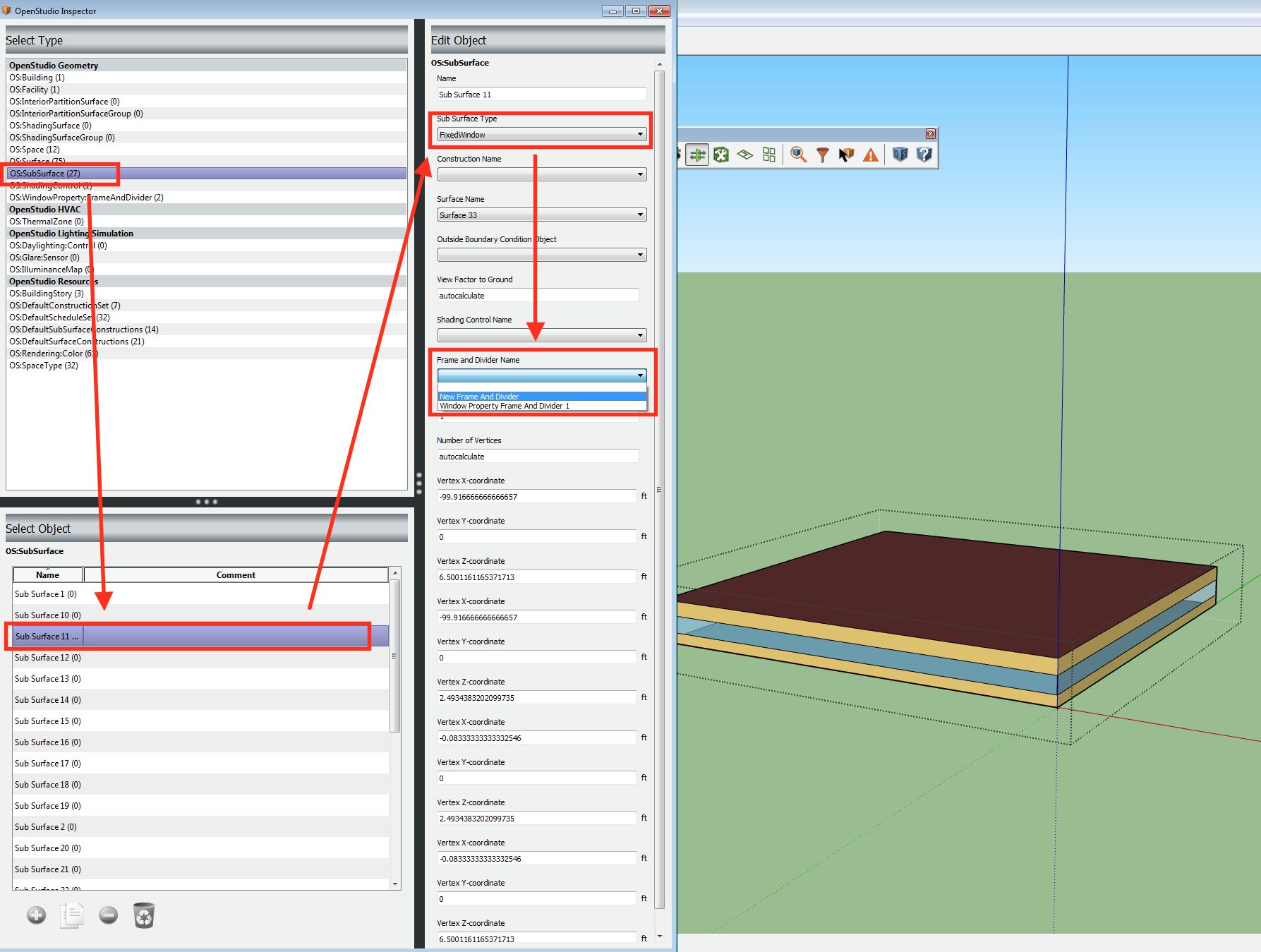The image size is (1261, 952).
Task: Open the Sub Surface Type dropdown
Action: pyautogui.click(x=541, y=135)
